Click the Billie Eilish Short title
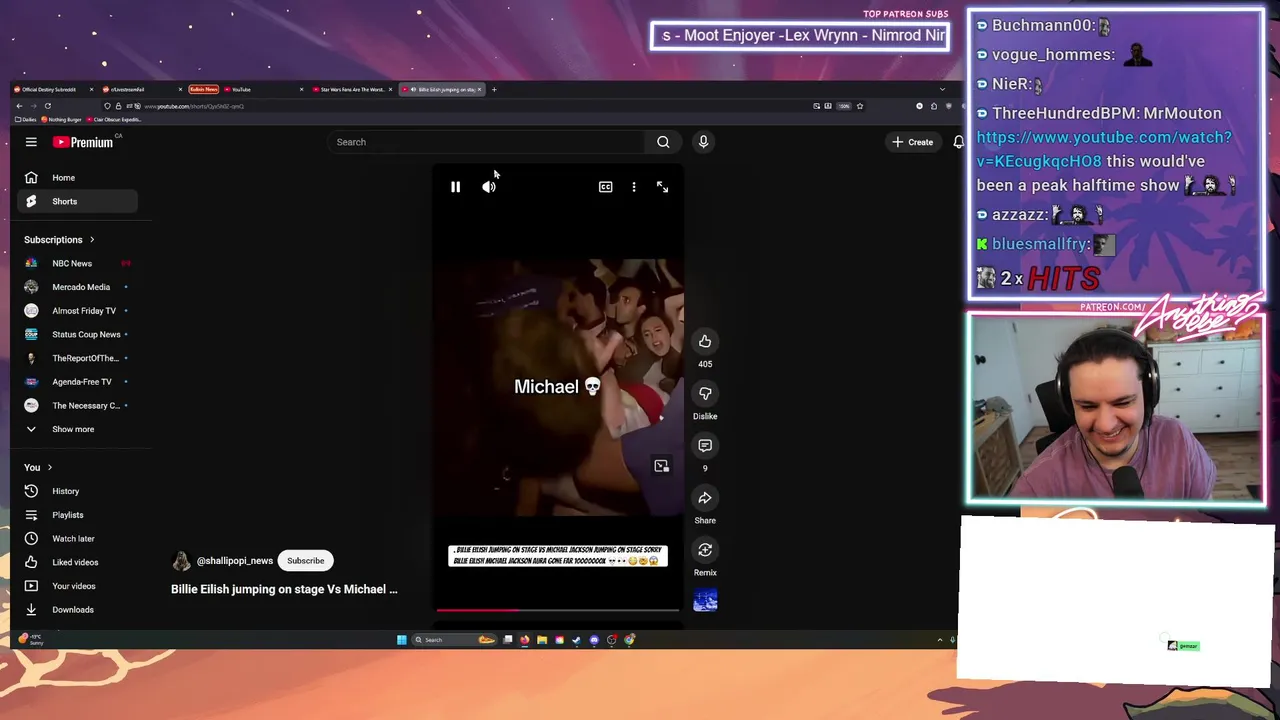Screen dimensions: 1280x720 pyautogui.click(x=284, y=589)
